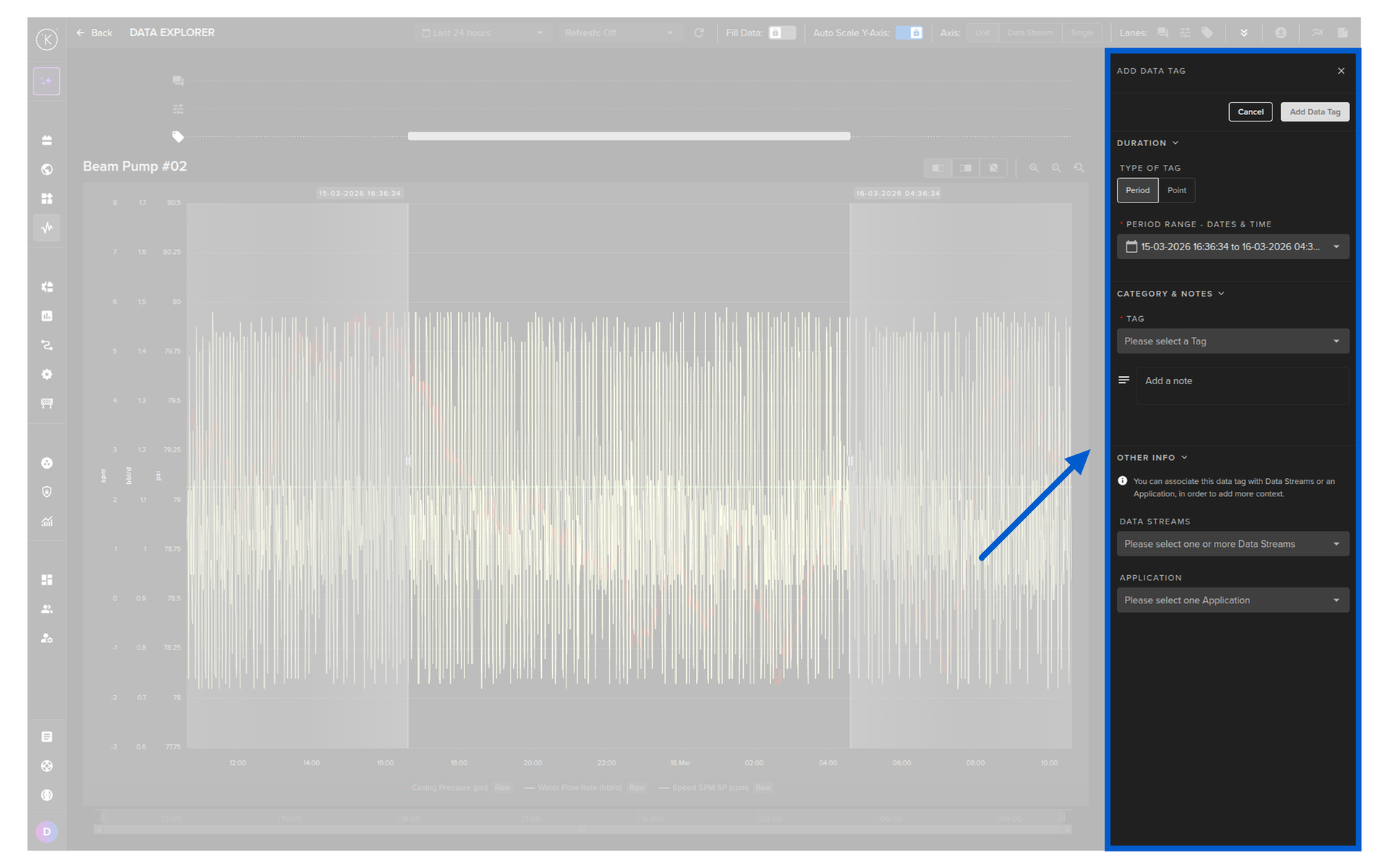Click the highlighted data tag bar in lane

pos(629,136)
